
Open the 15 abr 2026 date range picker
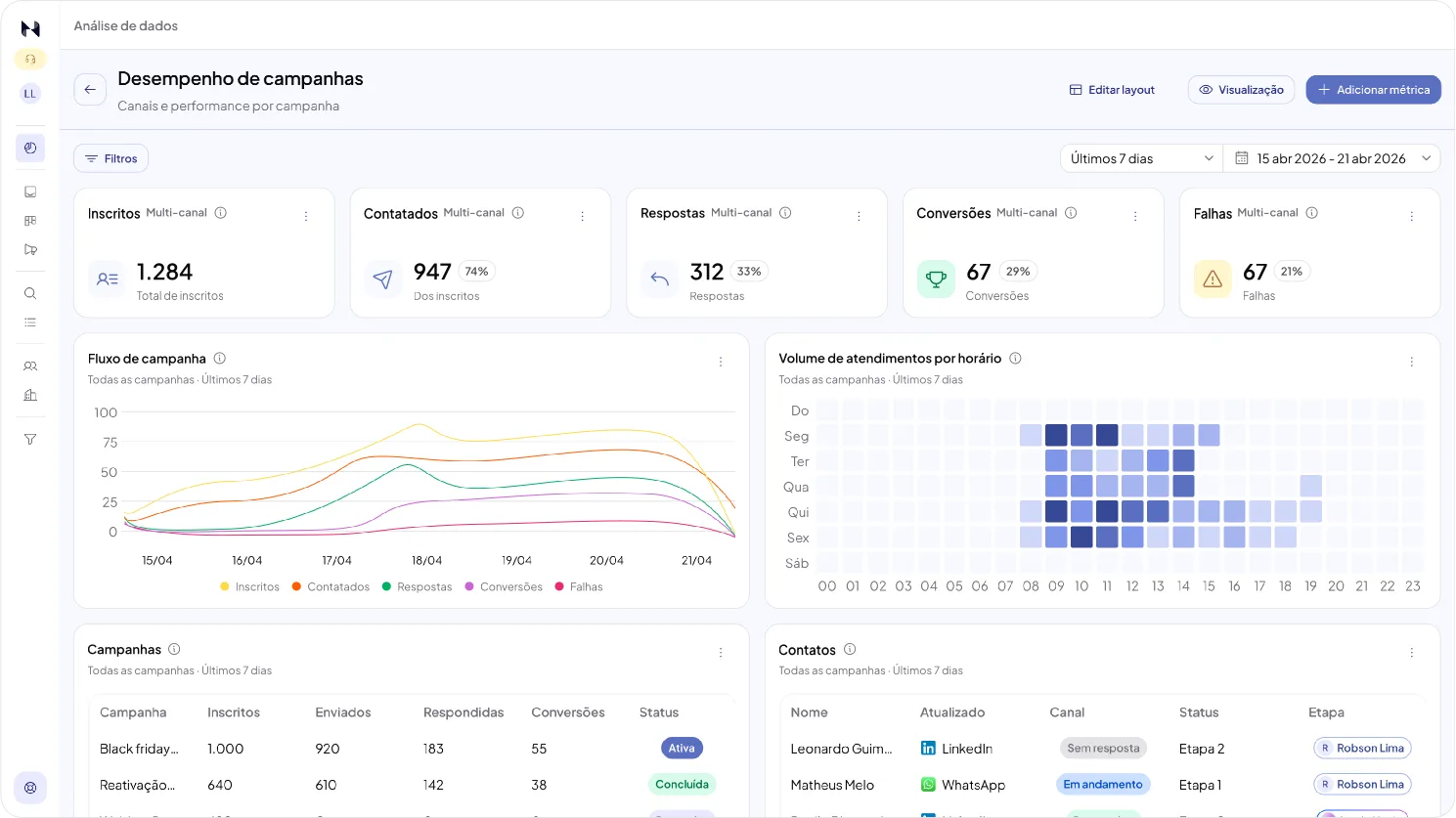(x=1333, y=158)
